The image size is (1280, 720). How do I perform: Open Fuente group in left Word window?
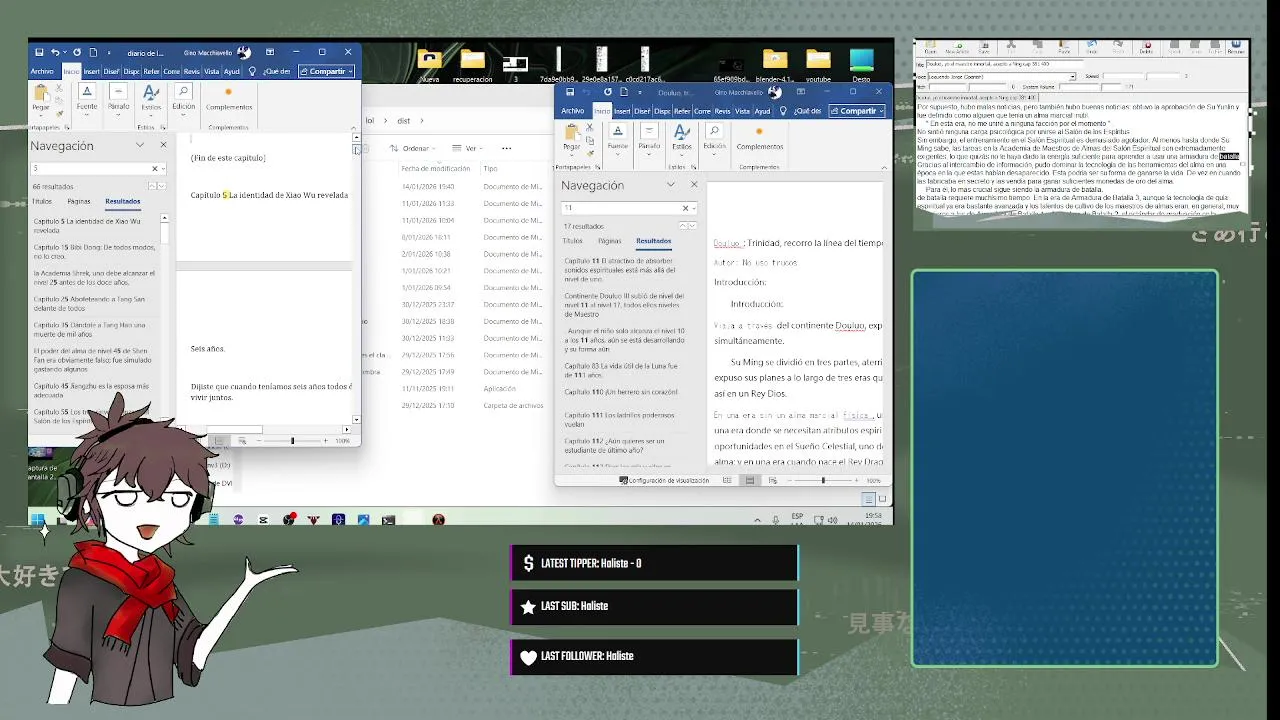click(87, 98)
